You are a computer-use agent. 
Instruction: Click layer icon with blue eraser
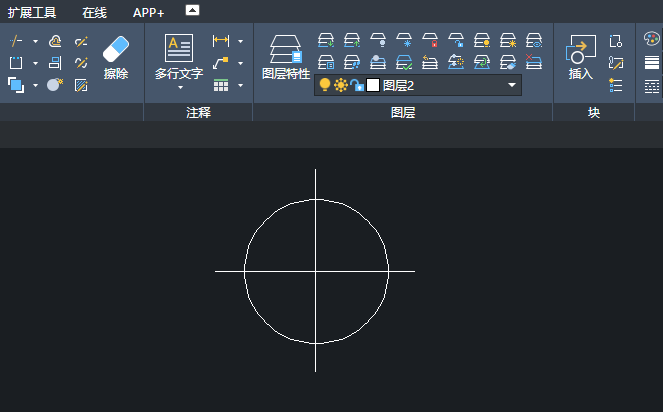[x=508, y=63]
